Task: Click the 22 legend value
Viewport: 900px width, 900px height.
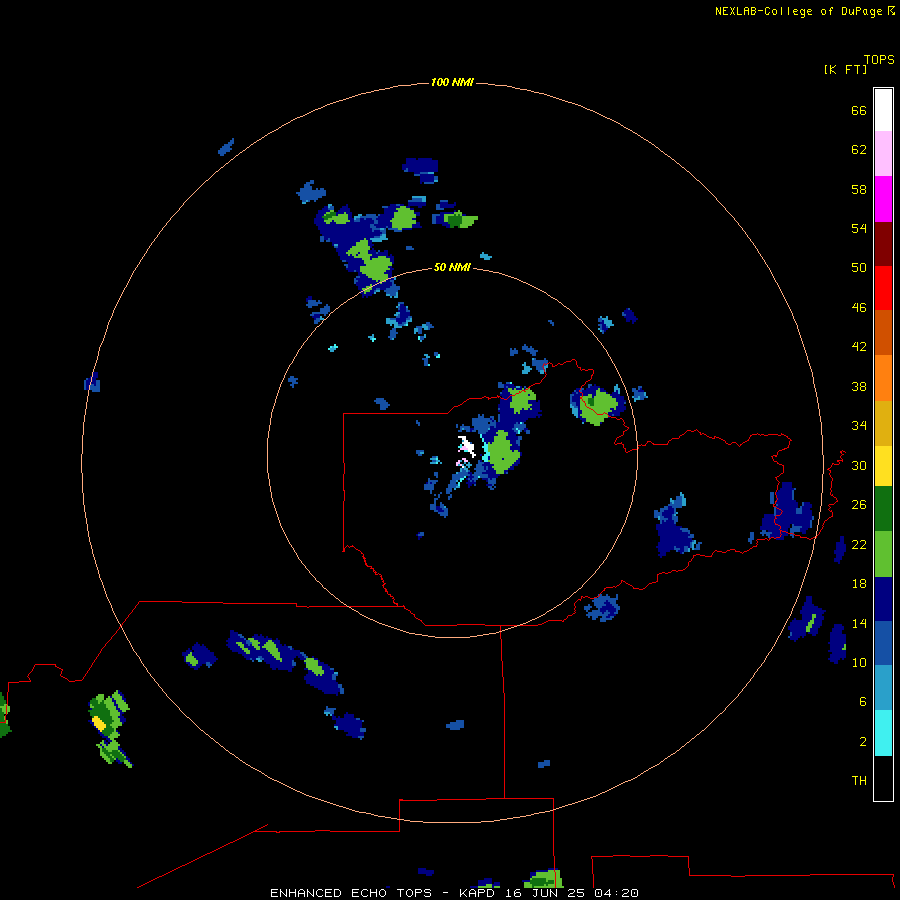Action: pos(859,544)
